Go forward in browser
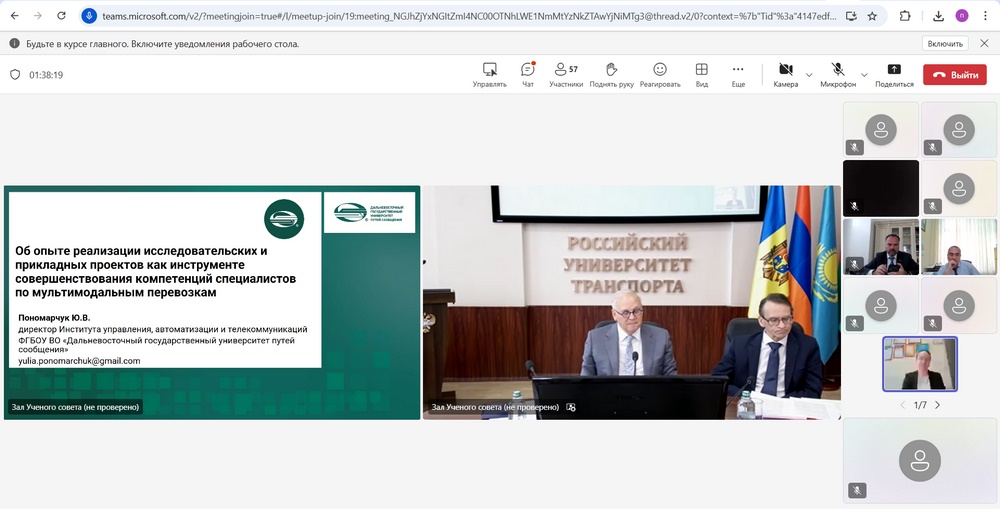 38,15
